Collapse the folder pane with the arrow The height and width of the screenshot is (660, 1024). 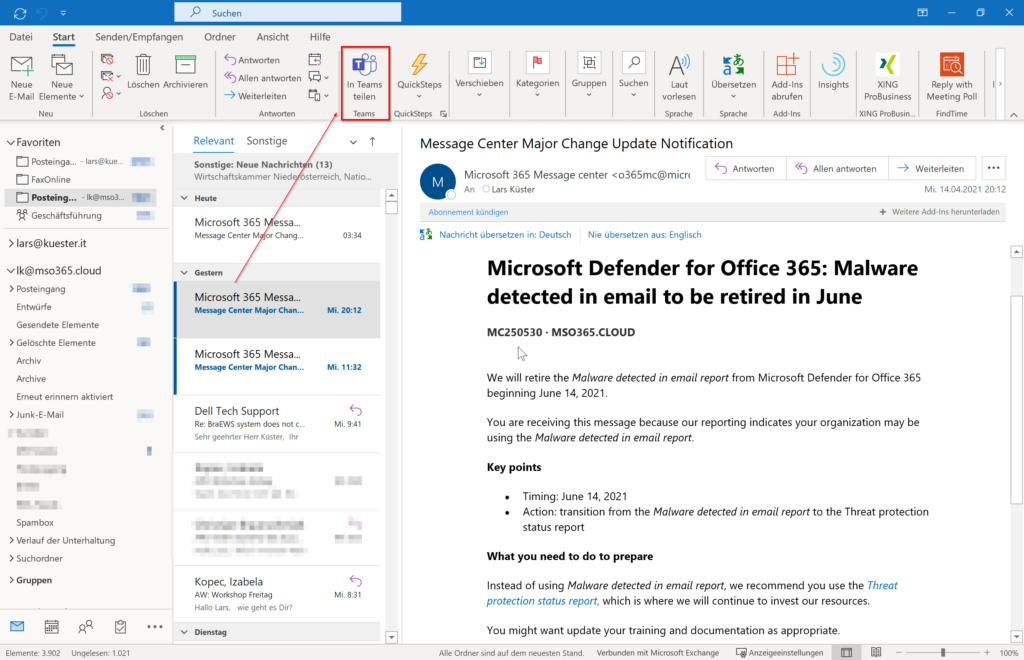162,128
